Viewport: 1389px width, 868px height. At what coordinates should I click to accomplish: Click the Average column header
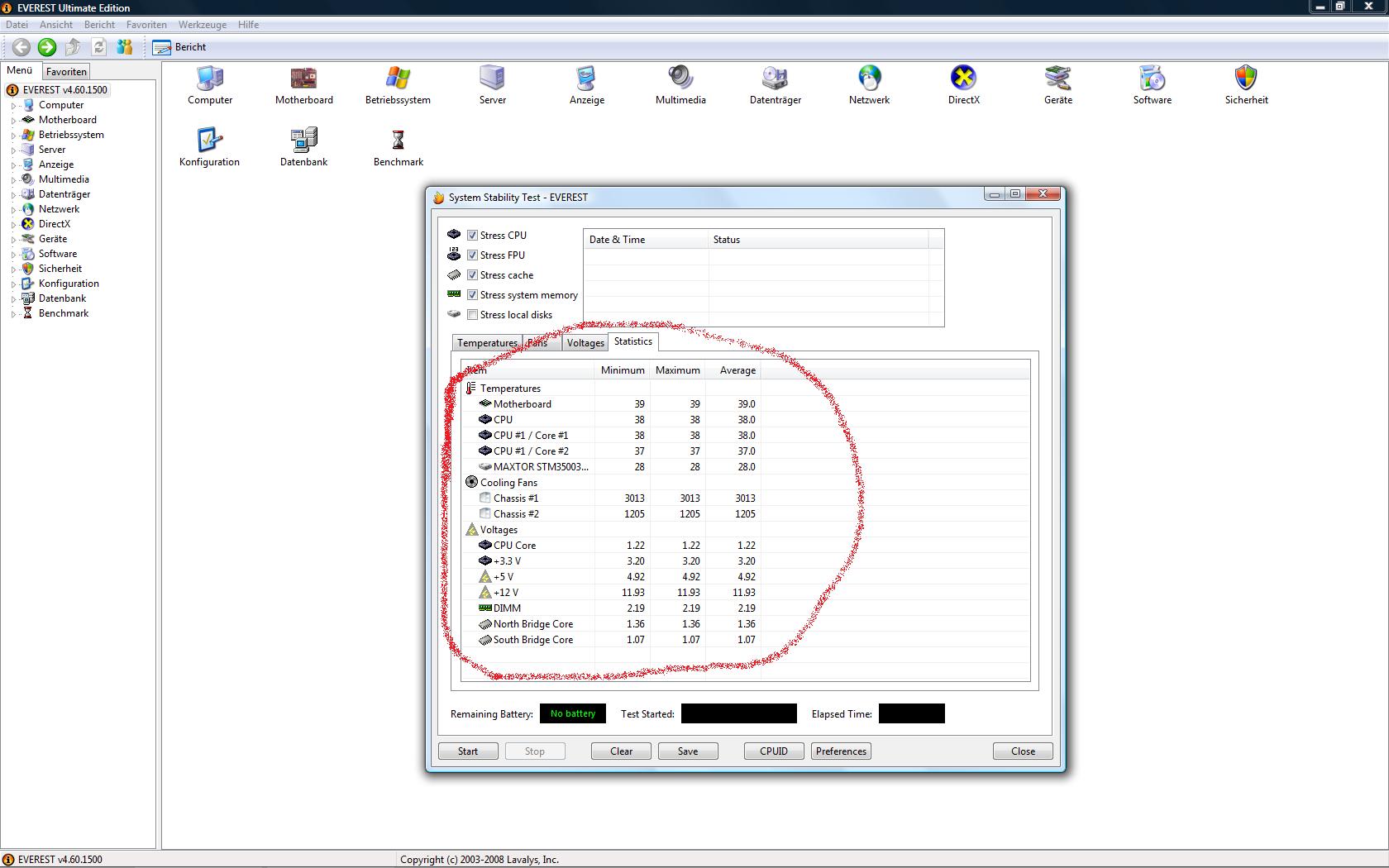coord(733,370)
